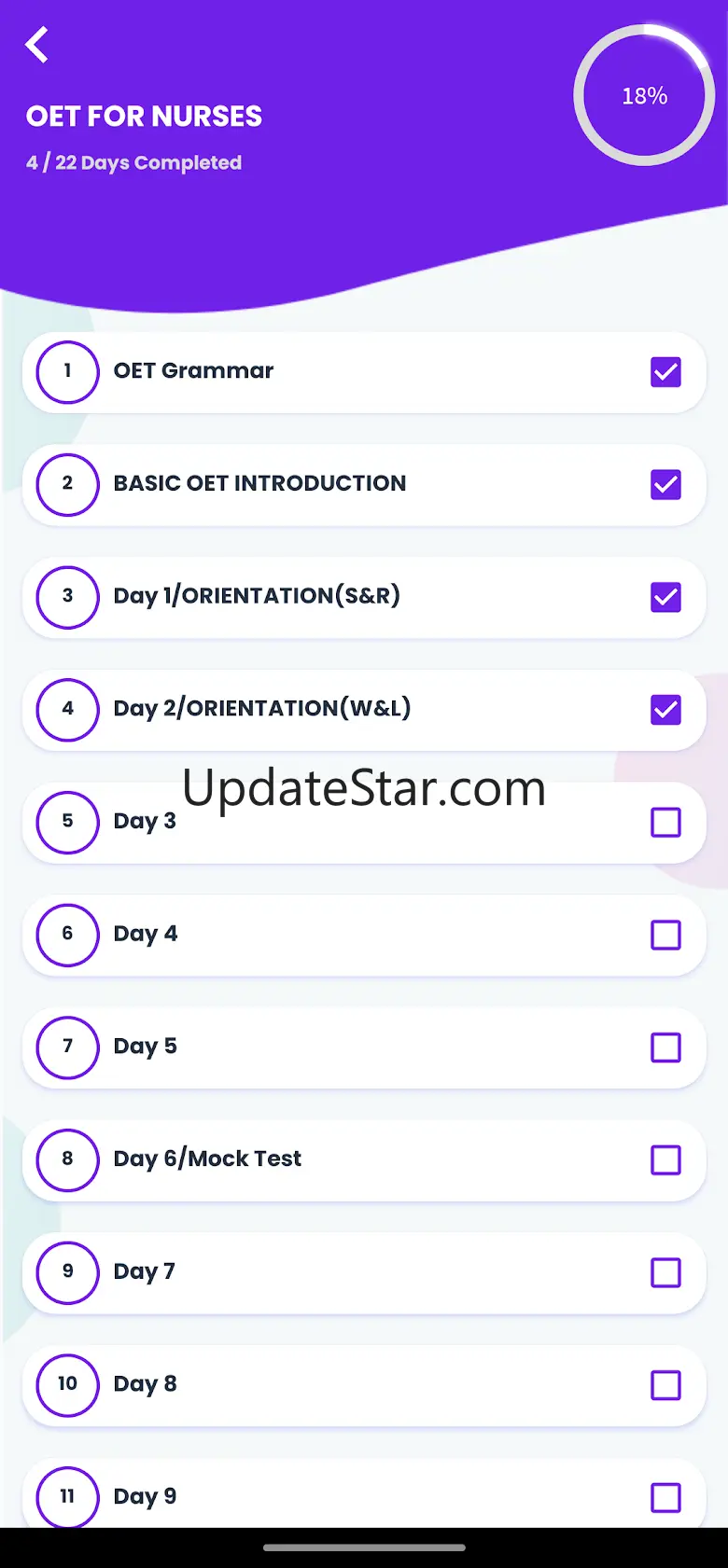Tap the 18% progress circle
Image resolution: width=728 pixels, height=1568 pixels.
coord(644,96)
